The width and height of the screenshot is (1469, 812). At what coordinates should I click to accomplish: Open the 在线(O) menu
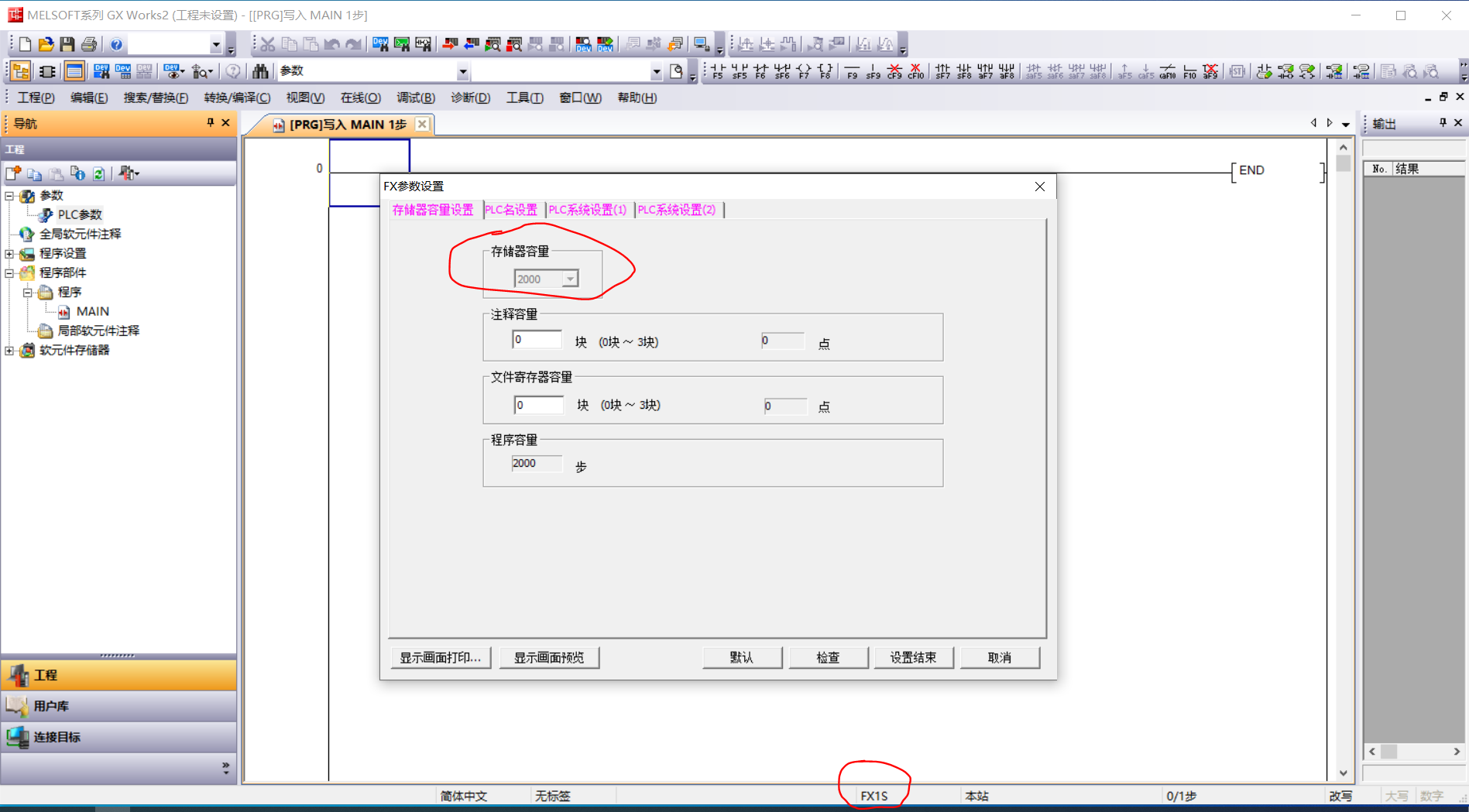tap(360, 98)
